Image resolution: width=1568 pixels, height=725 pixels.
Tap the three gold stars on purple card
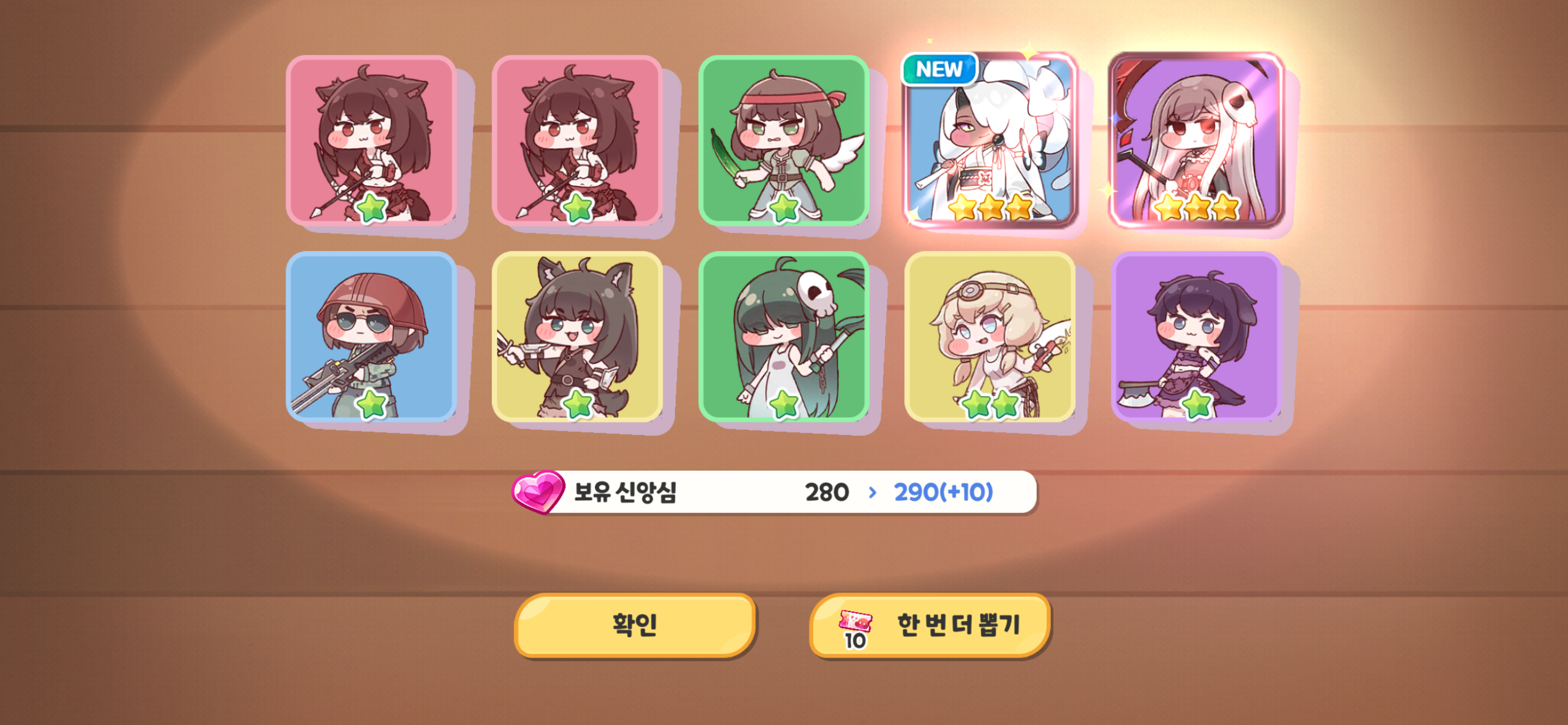click(1196, 207)
